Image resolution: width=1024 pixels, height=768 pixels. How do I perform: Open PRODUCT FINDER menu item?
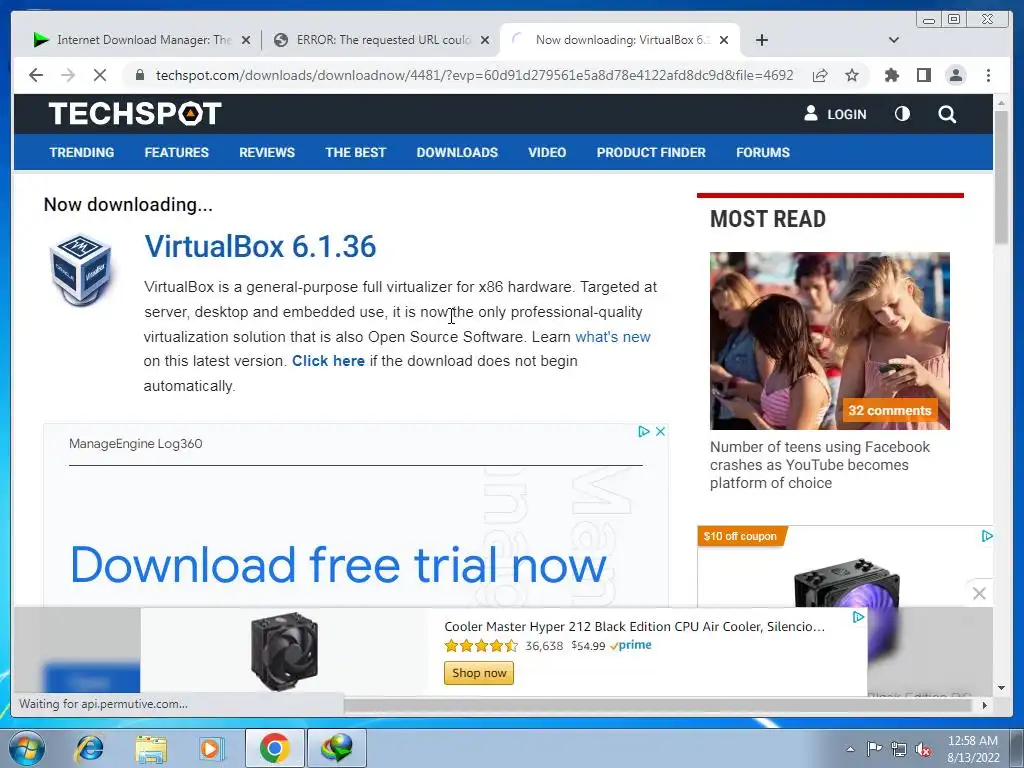pyautogui.click(x=651, y=152)
